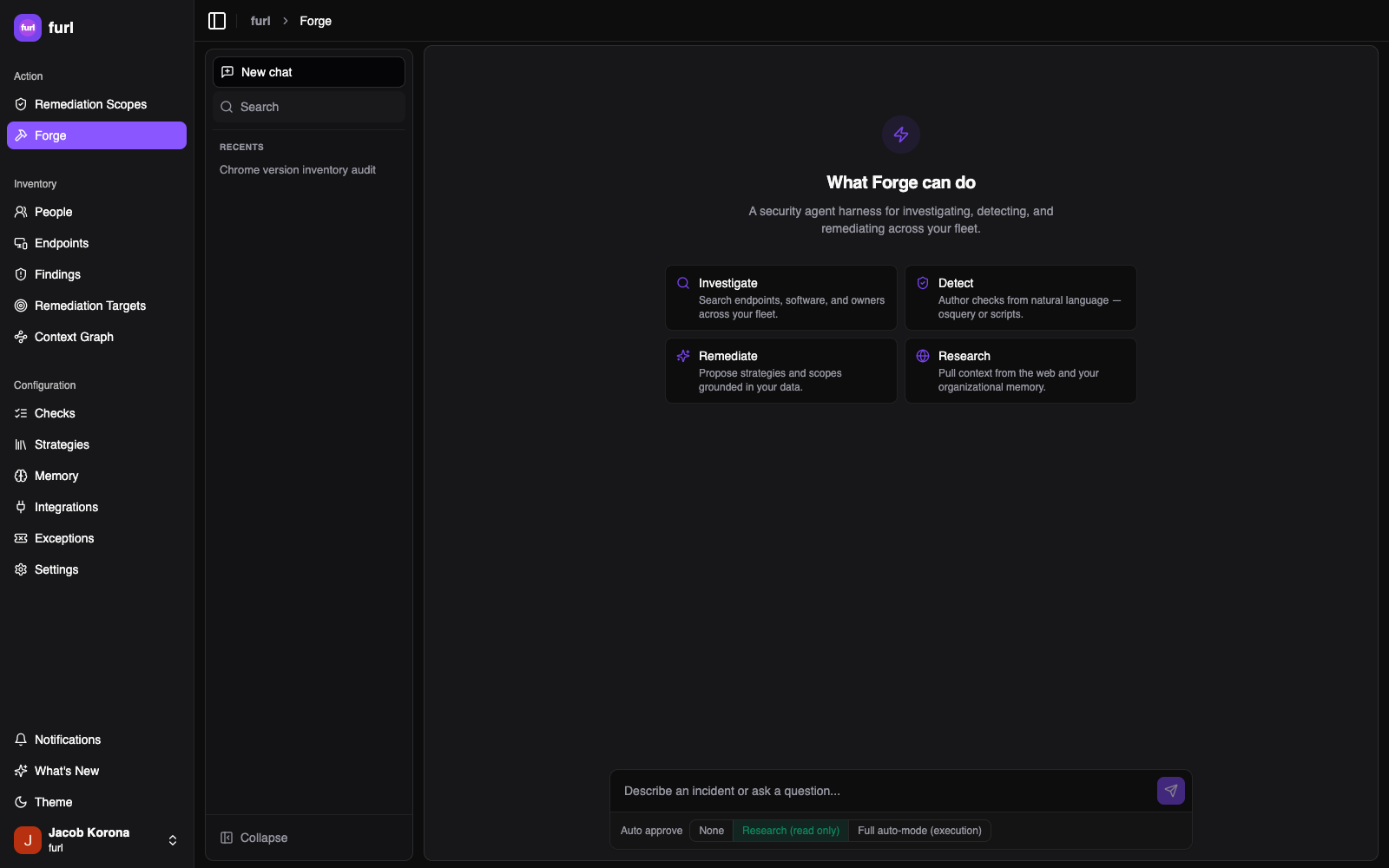Click the Context Graph icon
Image resolution: width=1389 pixels, height=868 pixels.
pyautogui.click(x=21, y=337)
